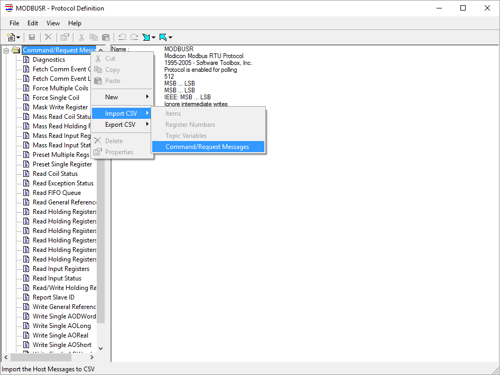Click the document icon beside Report Slave ID
Image resolution: width=500 pixels, height=375 pixels.
pos(26,297)
